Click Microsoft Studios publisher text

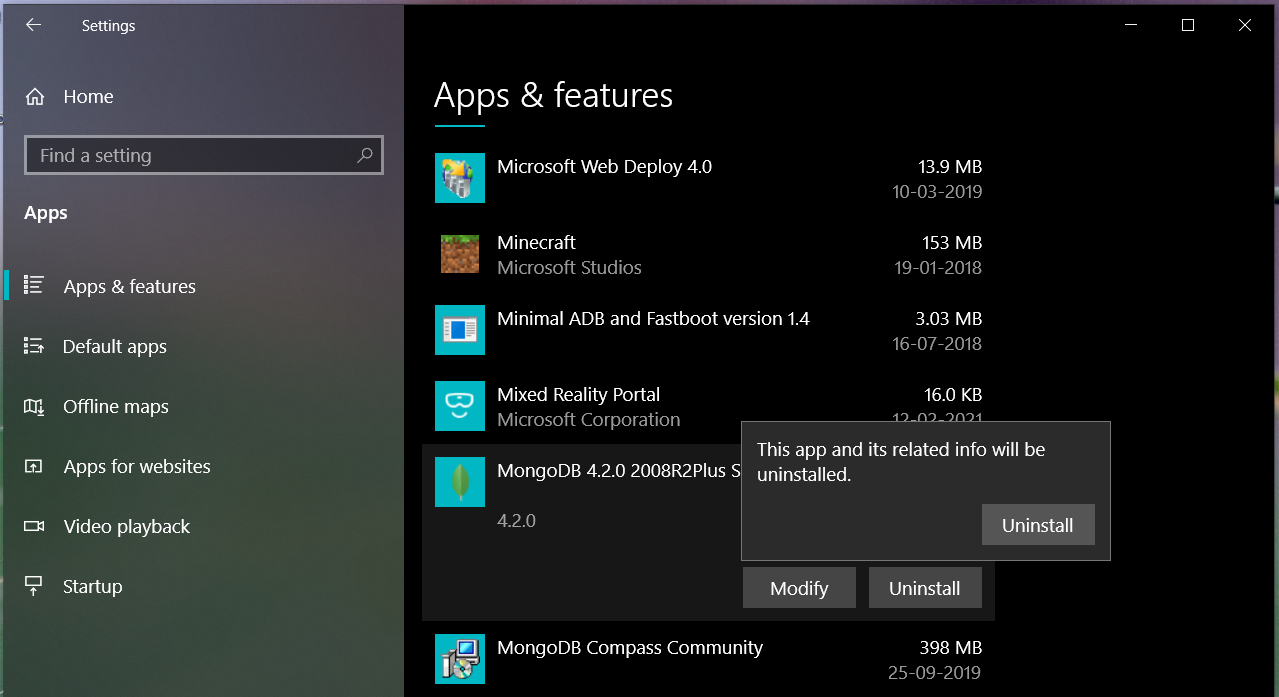click(569, 268)
